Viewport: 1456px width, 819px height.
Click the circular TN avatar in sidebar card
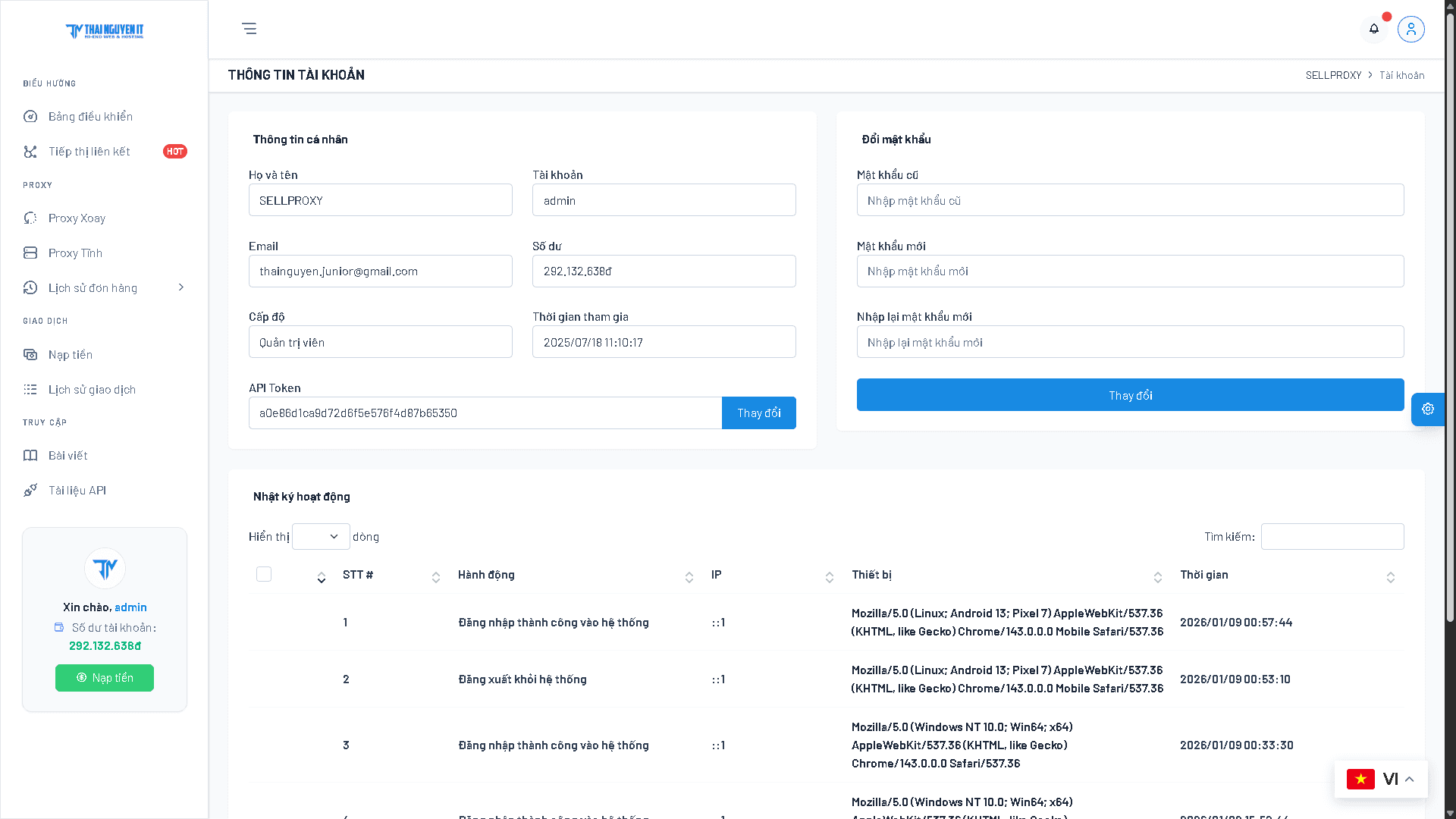[x=105, y=568]
